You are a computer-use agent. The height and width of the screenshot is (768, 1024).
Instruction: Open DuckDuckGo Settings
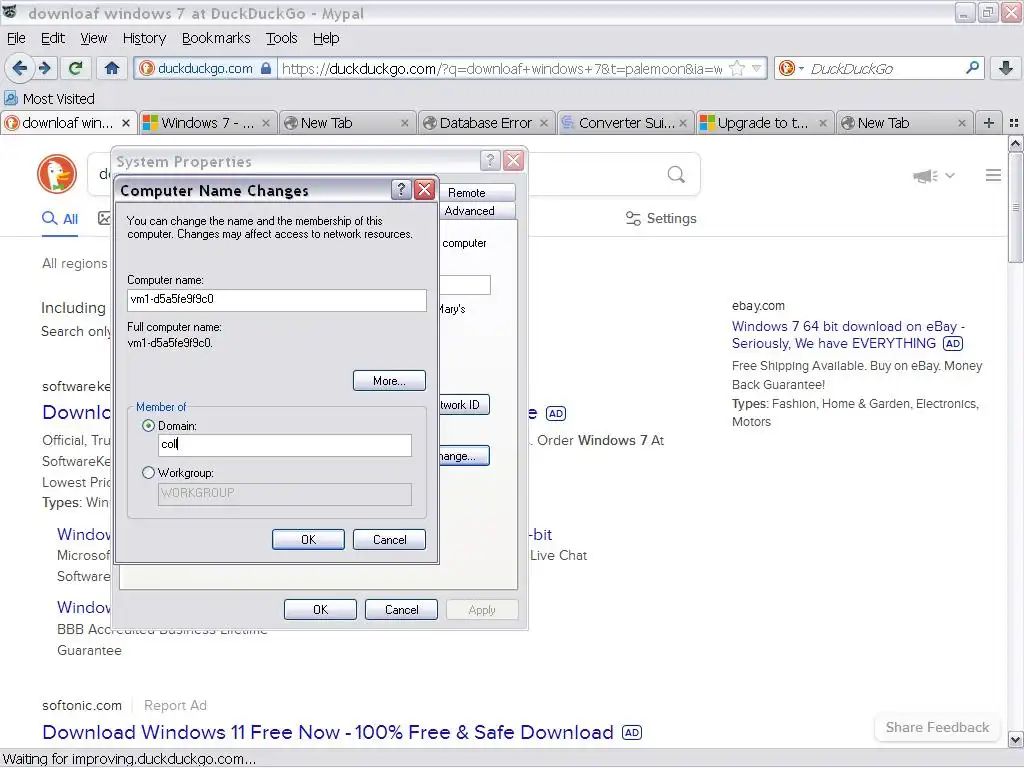pyautogui.click(x=661, y=218)
